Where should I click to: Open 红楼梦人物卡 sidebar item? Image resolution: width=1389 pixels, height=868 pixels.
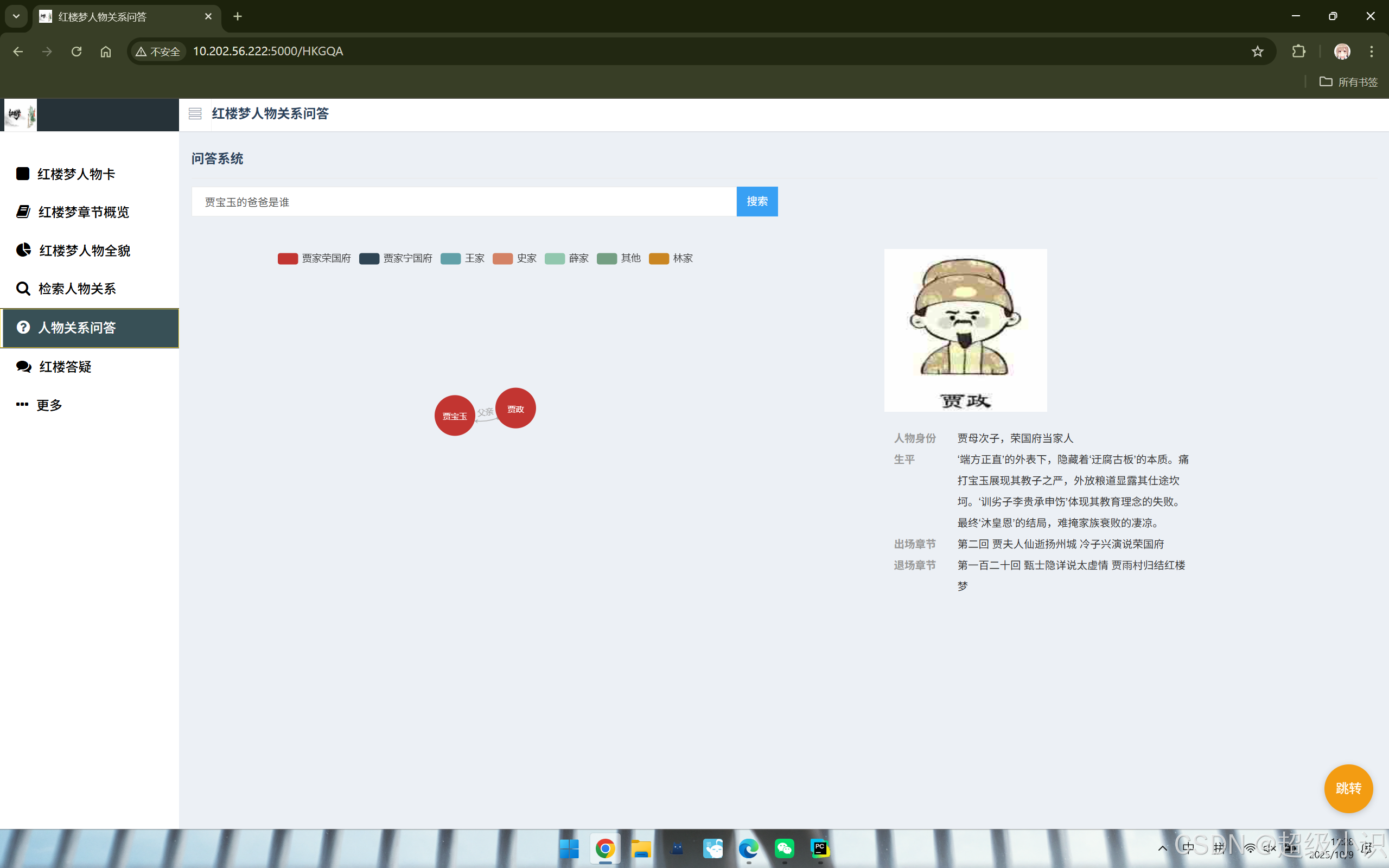click(76, 174)
